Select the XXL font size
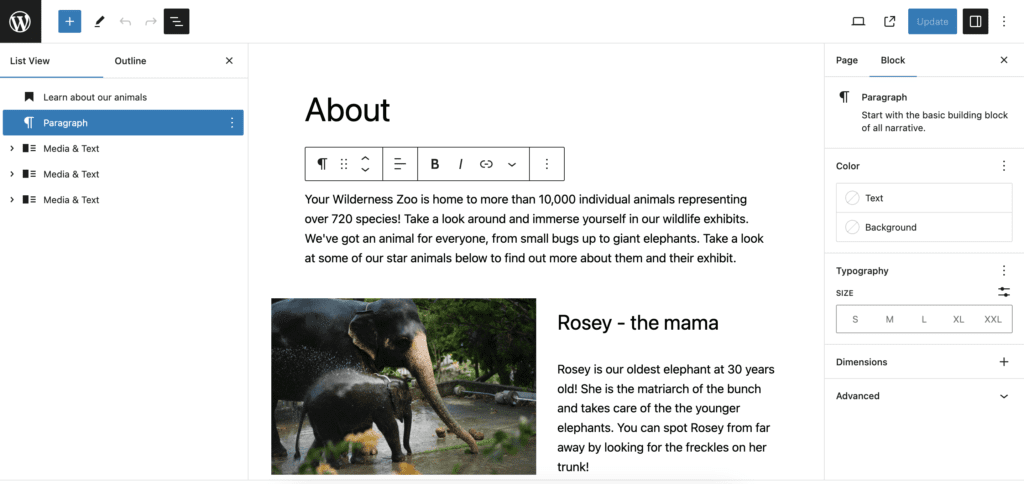Screen dimensions: 1024x484 coord(992,319)
